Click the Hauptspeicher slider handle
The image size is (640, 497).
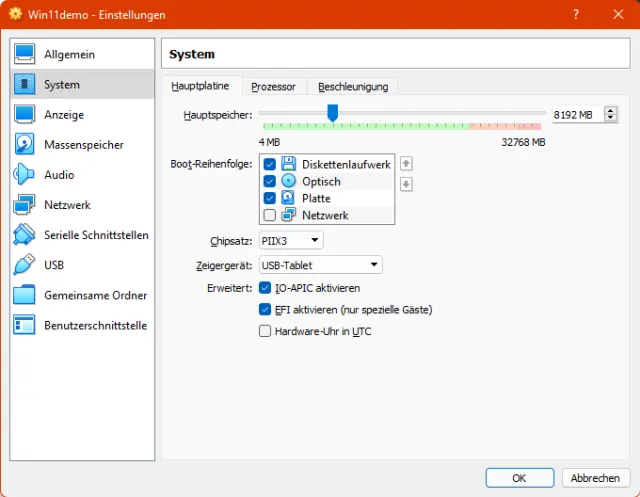(333, 113)
